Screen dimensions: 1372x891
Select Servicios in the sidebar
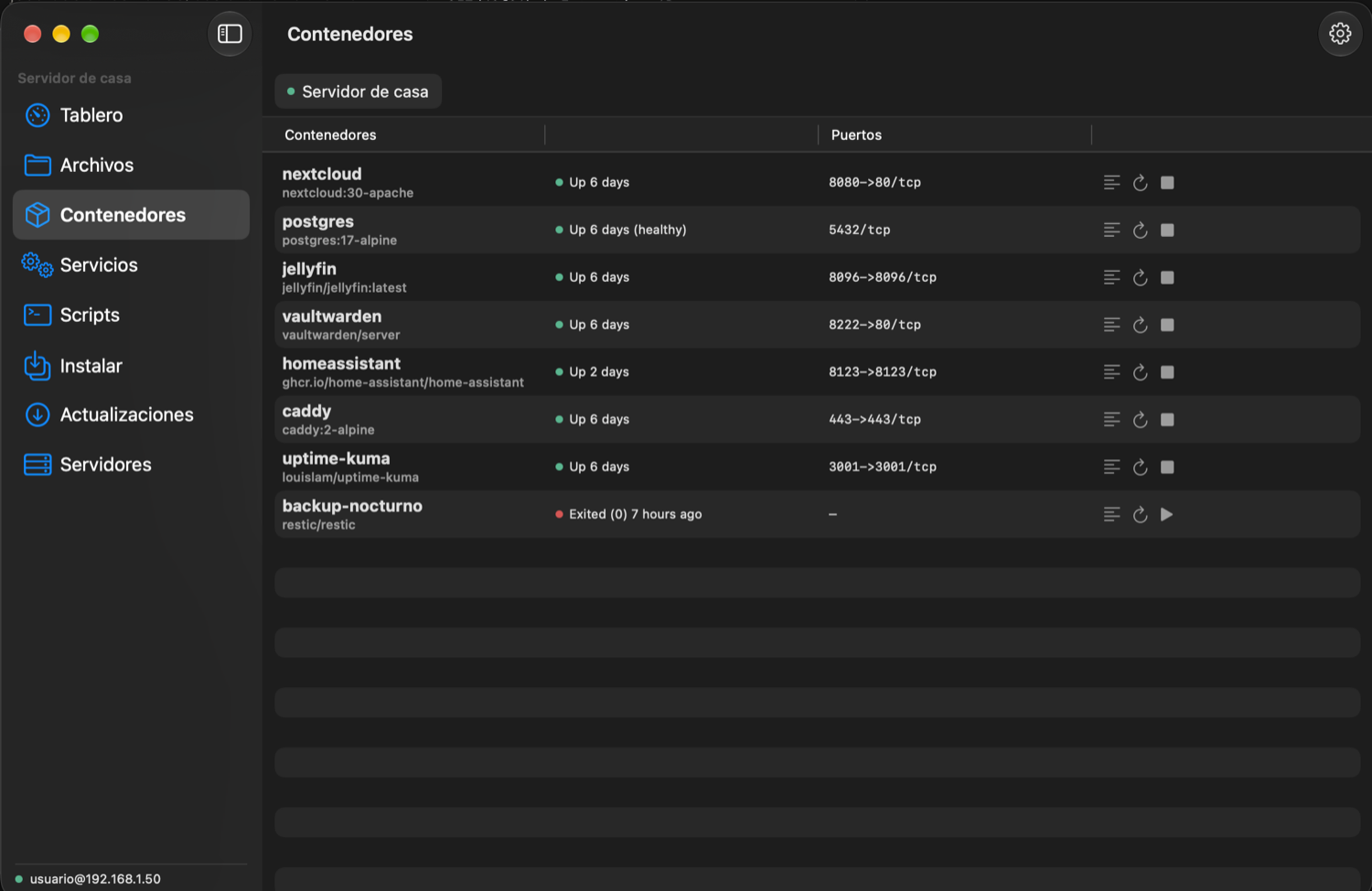click(131, 265)
